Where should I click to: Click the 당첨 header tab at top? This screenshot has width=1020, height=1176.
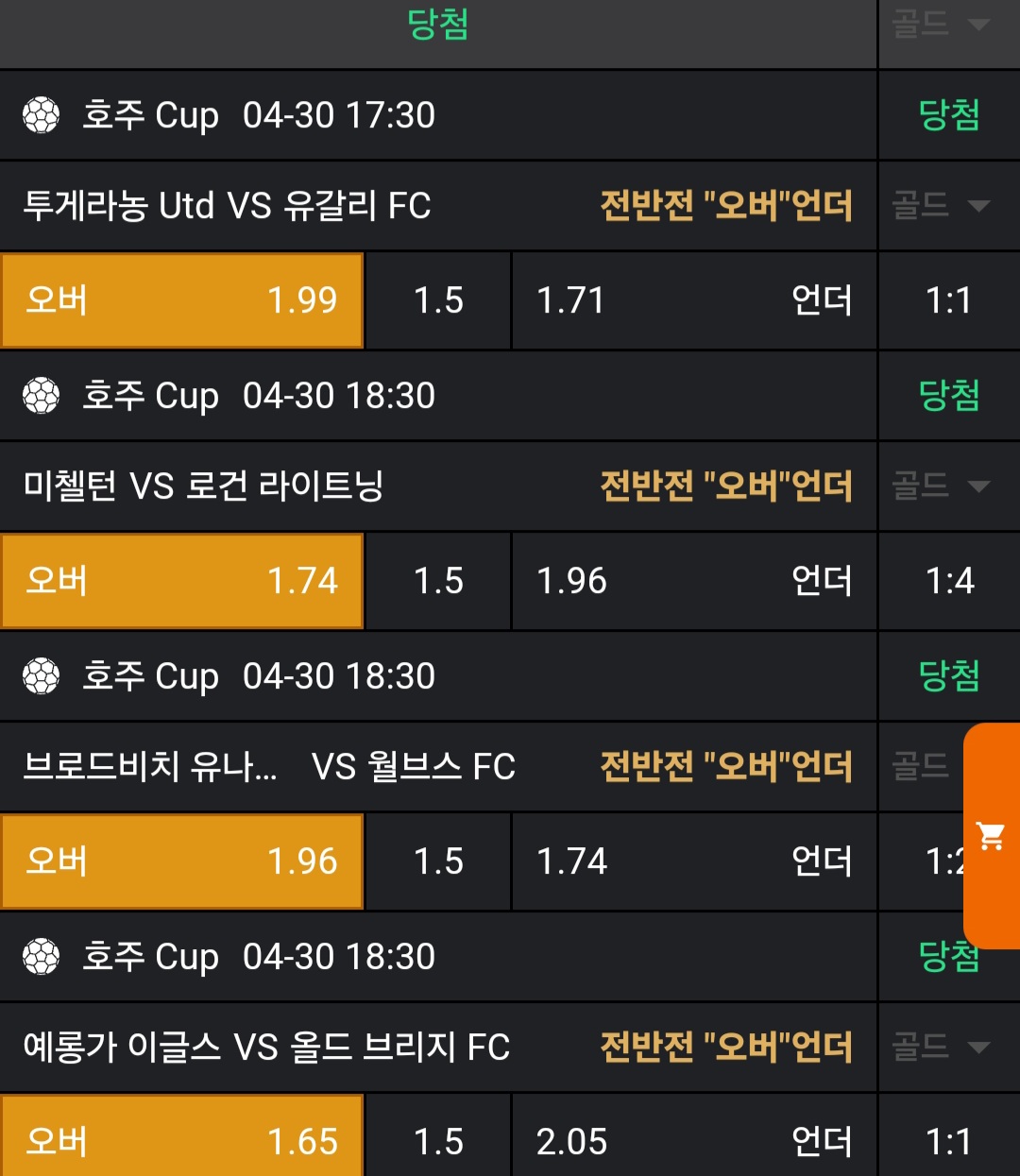tap(437, 25)
